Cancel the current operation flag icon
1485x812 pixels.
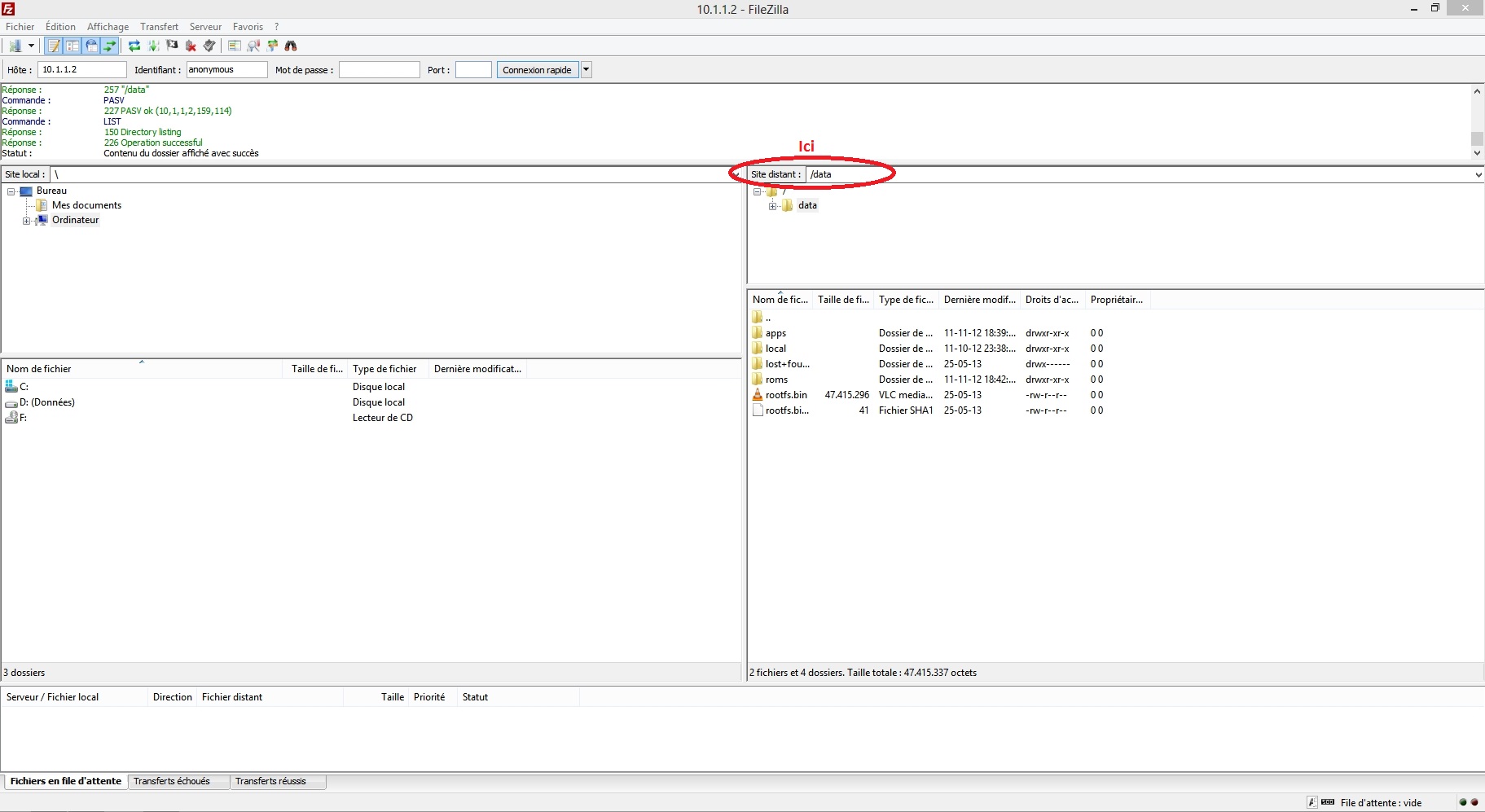click(x=172, y=46)
